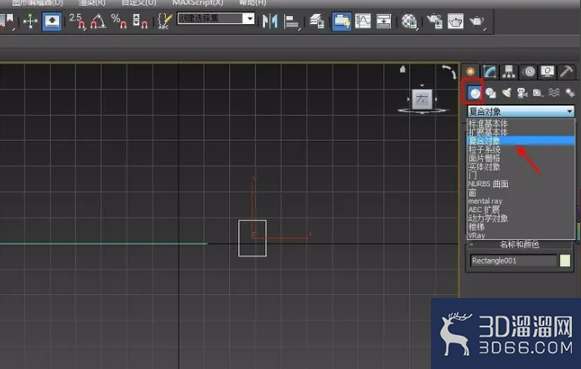Toggle the Spinner Snap button
Viewport: 581px width, 369px height.
coord(140,21)
